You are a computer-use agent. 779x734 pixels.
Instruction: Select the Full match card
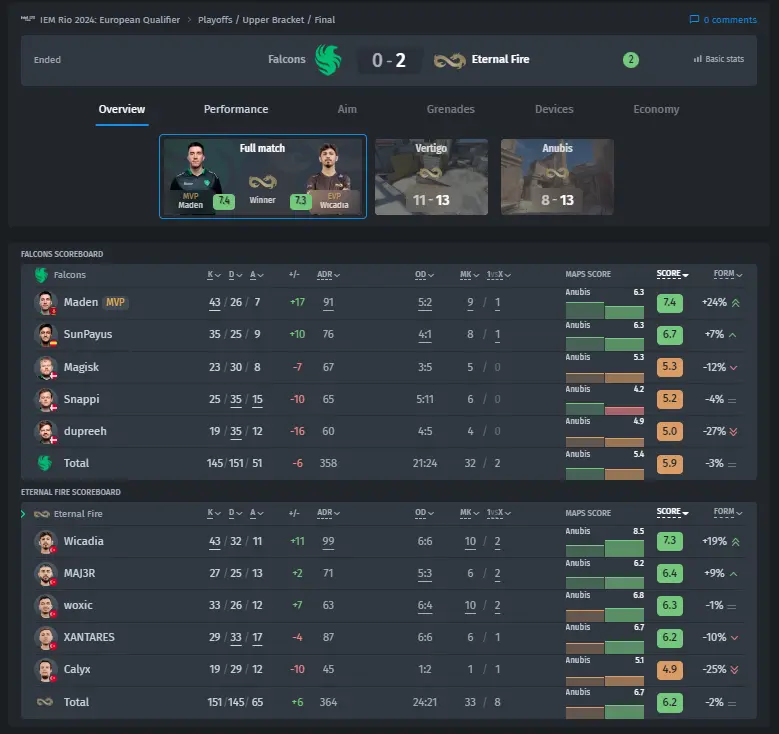point(263,176)
